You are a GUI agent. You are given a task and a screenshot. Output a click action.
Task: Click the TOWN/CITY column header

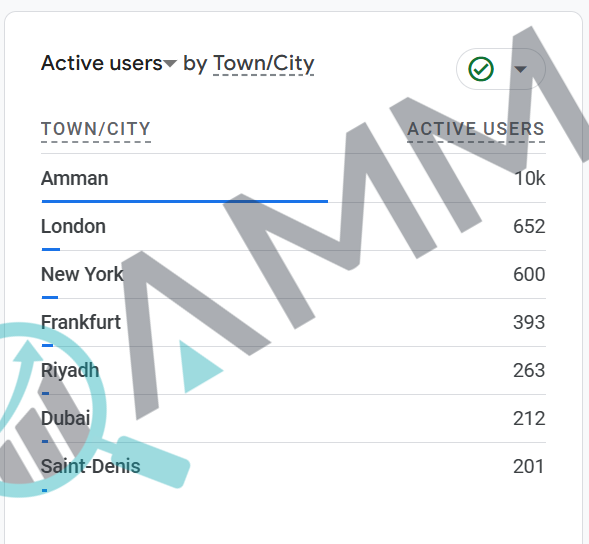(x=96, y=129)
